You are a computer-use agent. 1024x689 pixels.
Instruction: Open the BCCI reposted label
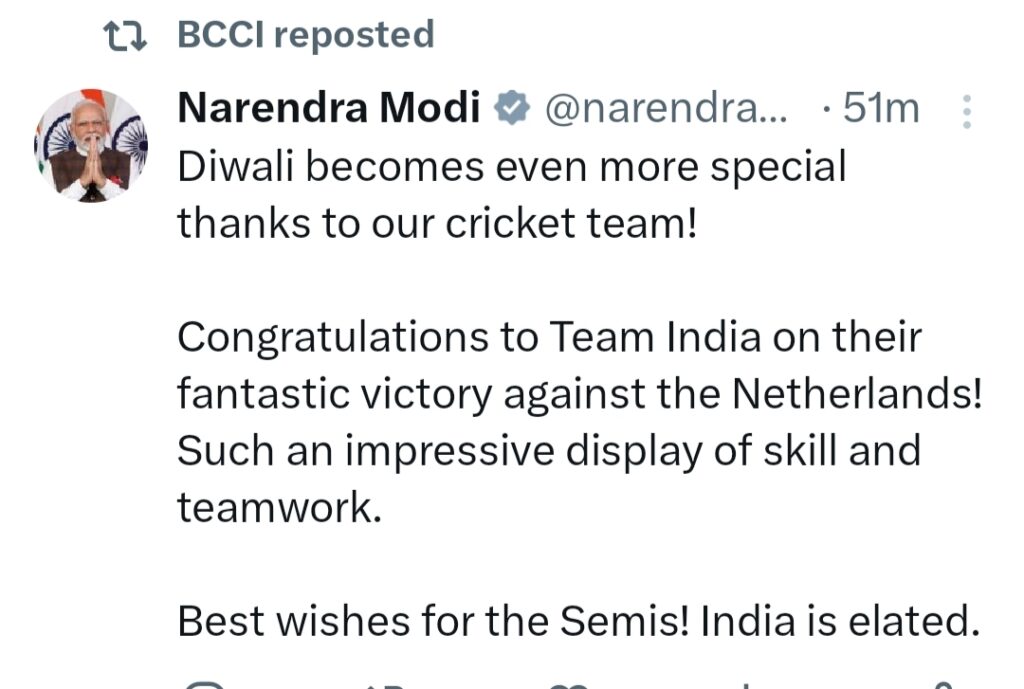[305, 36]
